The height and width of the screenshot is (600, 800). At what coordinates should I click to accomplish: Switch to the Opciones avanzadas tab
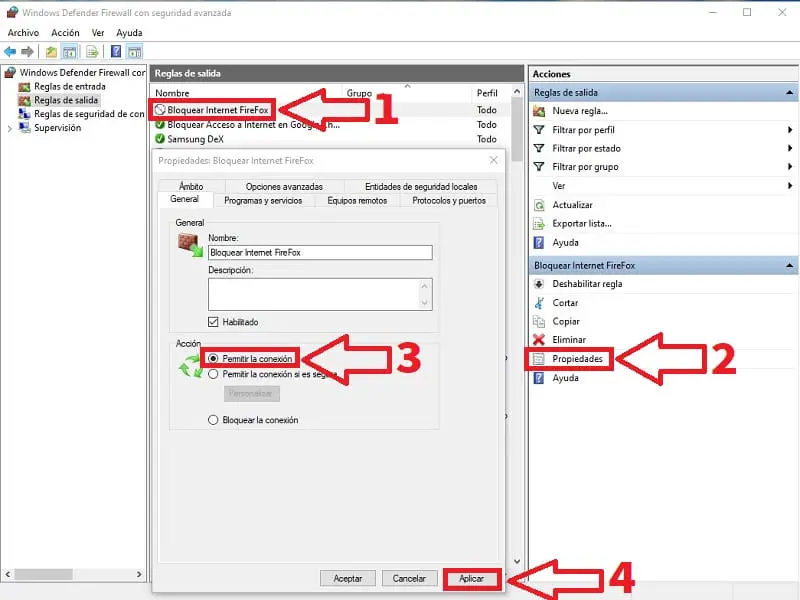pyautogui.click(x=284, y=186)
